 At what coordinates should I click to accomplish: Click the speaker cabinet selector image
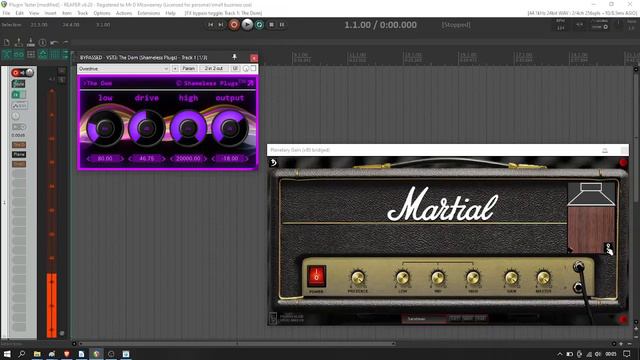point(591,218)
